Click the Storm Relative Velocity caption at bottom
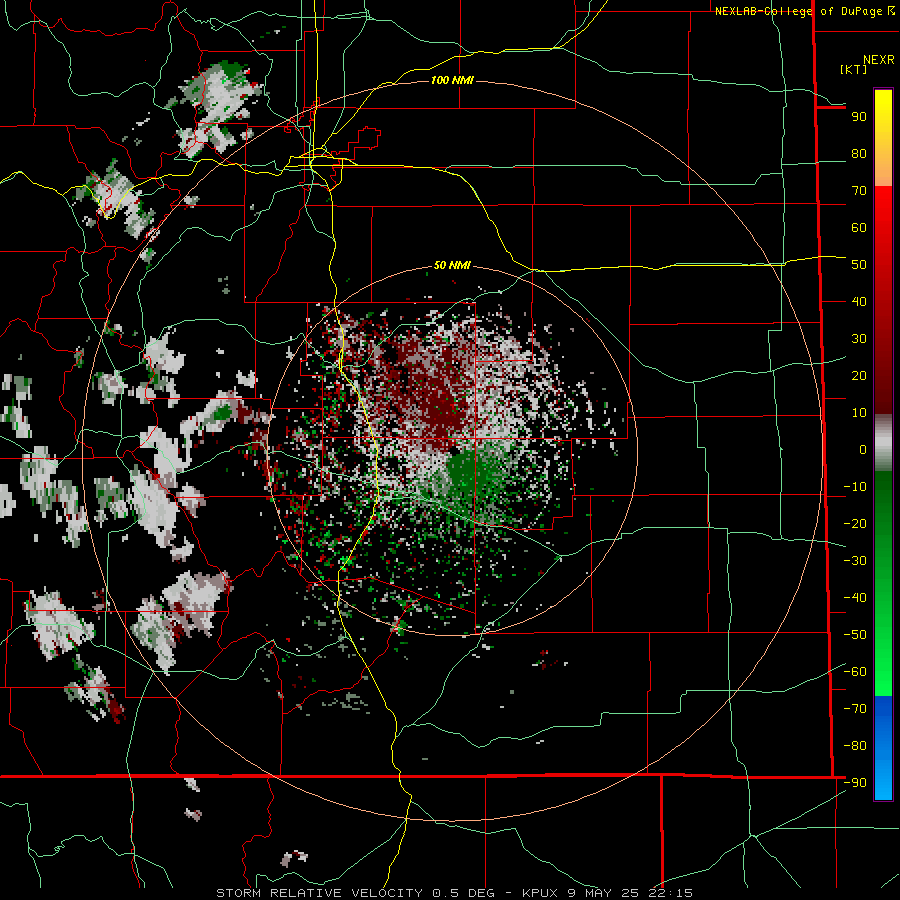The height and width of the screenshot is (900, 900). 454,893
